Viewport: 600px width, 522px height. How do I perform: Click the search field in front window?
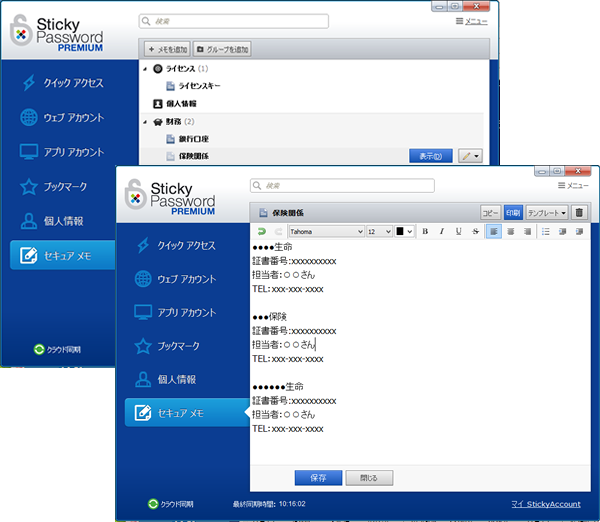point(342,186)
